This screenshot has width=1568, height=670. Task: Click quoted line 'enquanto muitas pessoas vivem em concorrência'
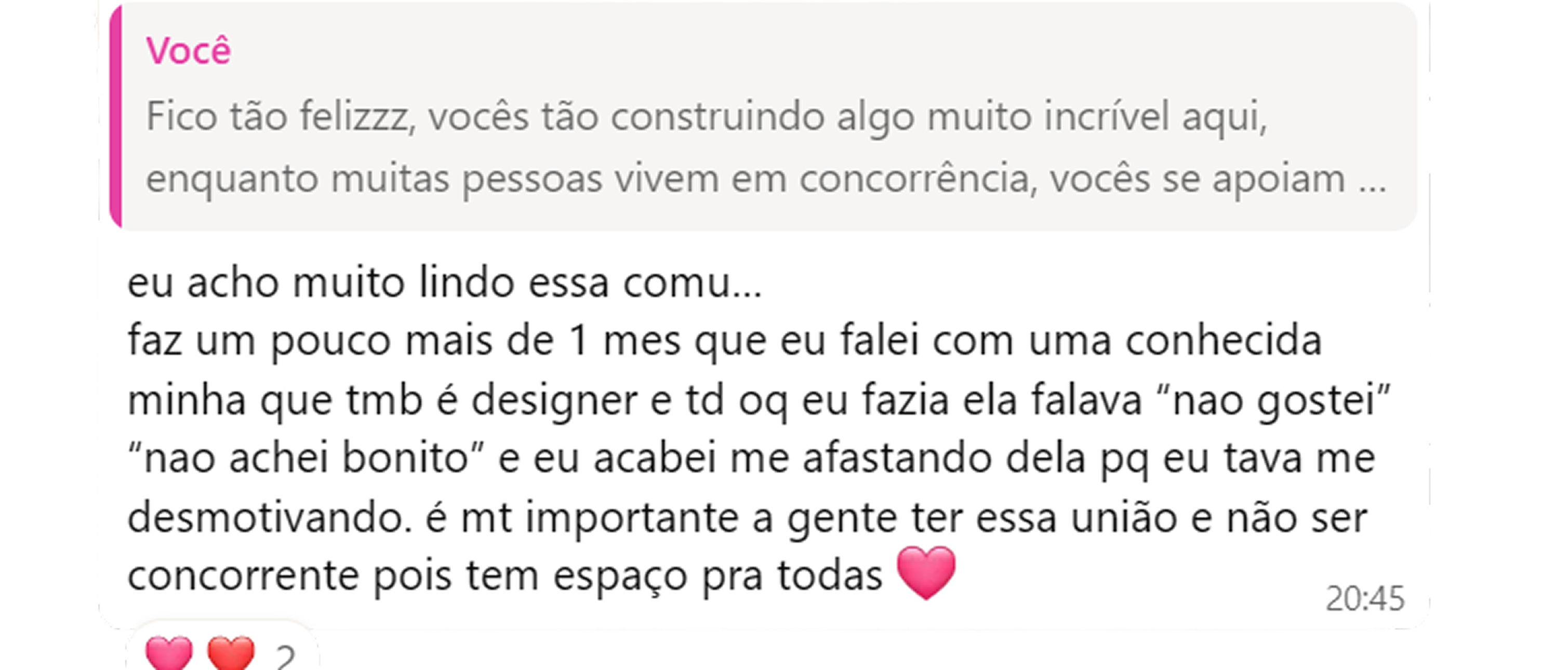(x=588, y=180)
